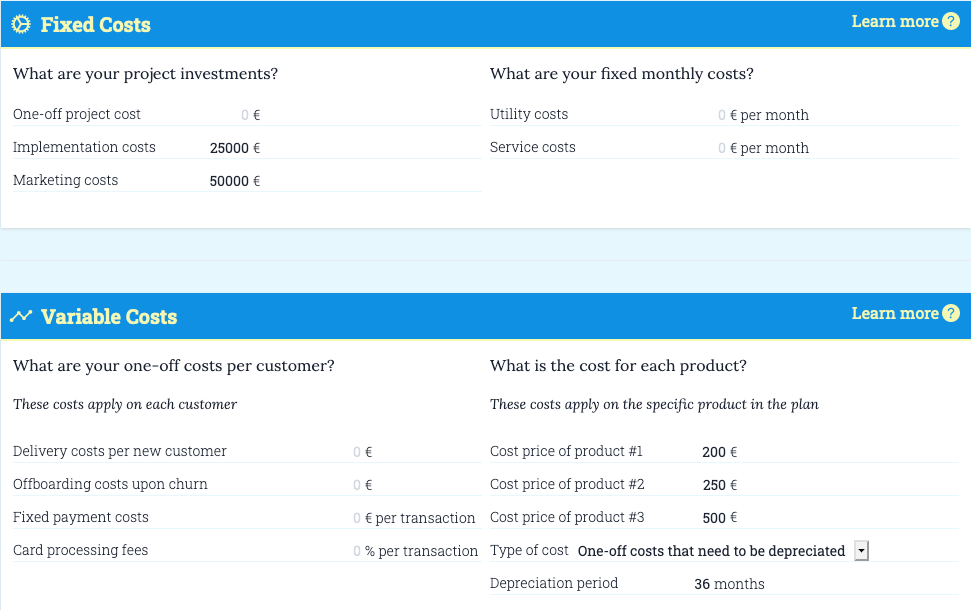Click the dropdown arrow for depreciation cost type
Image resolution: width=971 pixels, height=610 pixels.
tap(861, 551)
